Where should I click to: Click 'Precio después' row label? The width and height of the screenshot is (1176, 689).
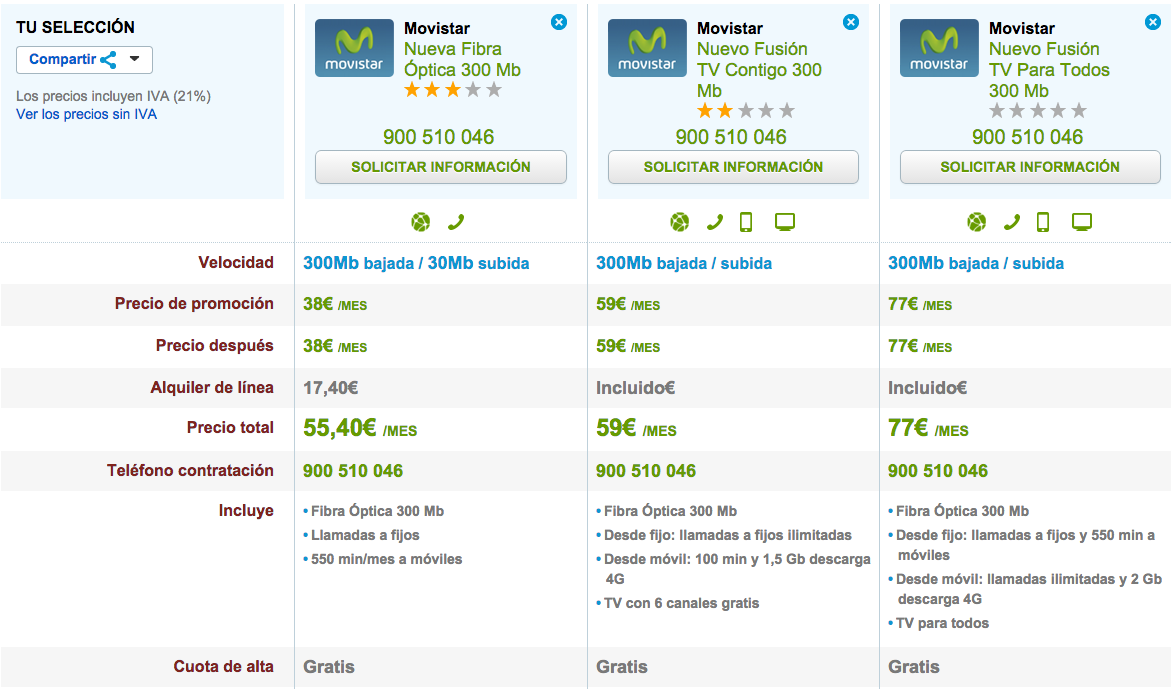click(214, 346)
